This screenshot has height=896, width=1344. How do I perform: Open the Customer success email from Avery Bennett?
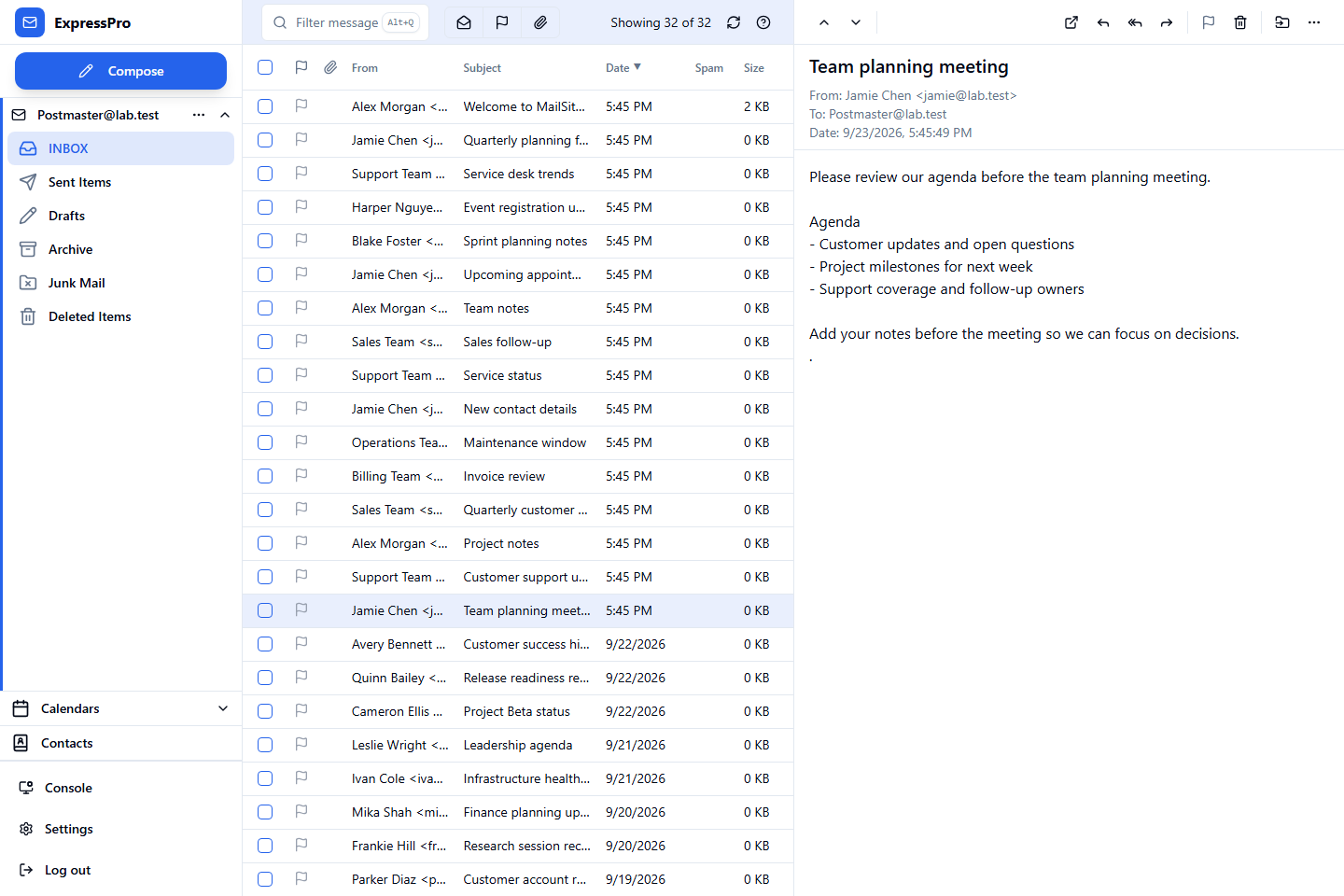(518, 644)
